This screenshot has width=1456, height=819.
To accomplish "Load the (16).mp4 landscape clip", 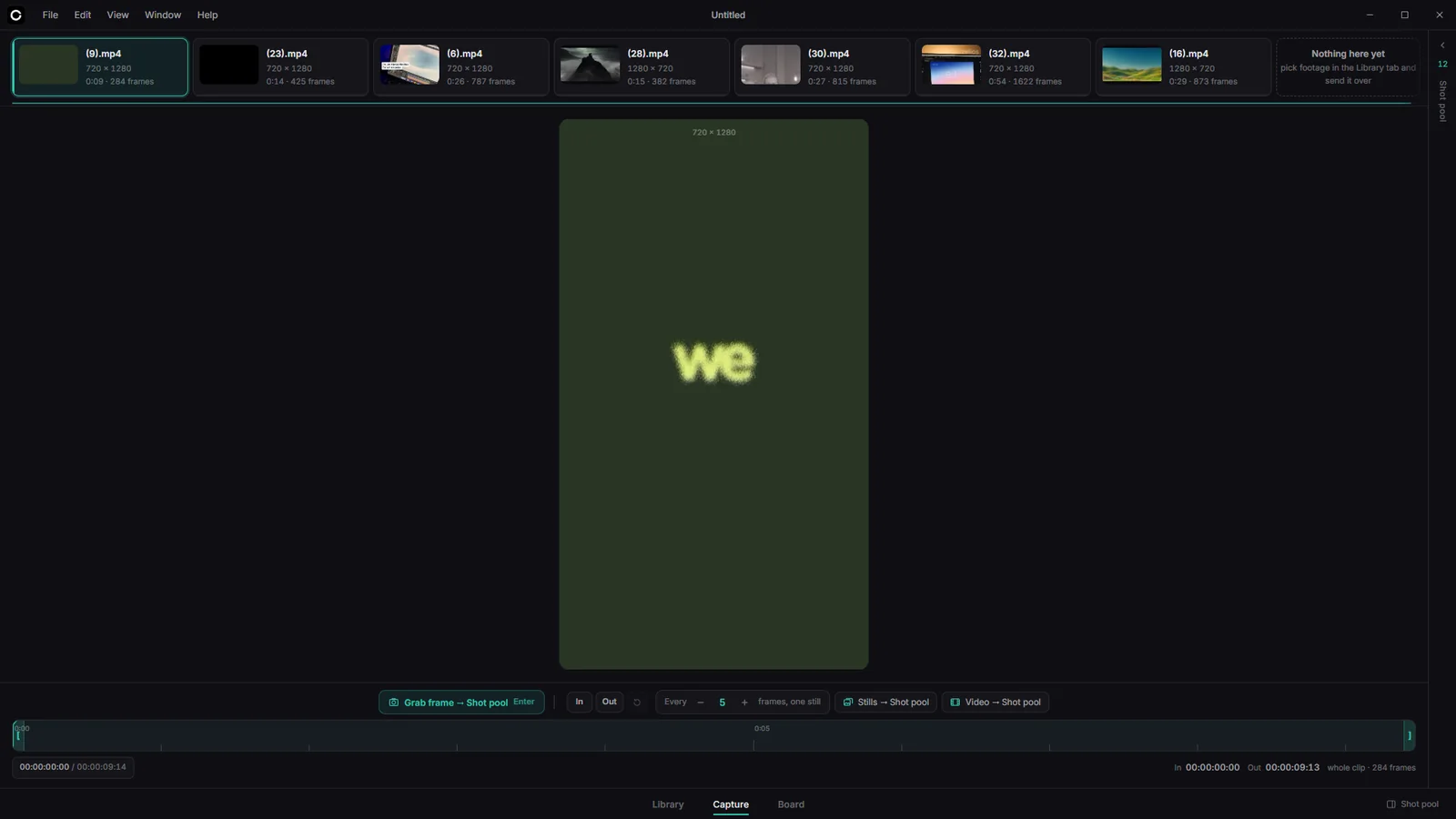I will (1183, 67).
